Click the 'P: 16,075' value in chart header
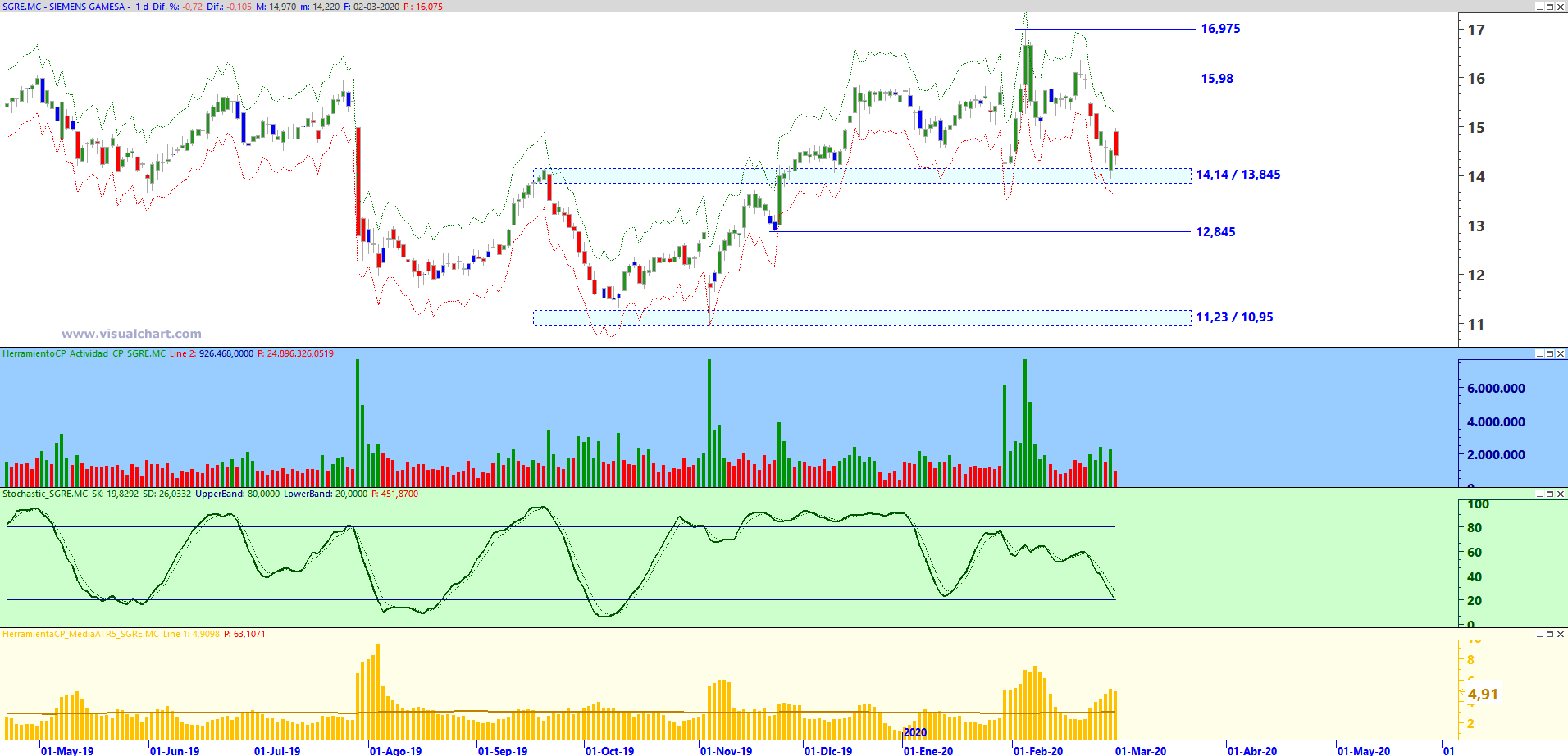The width and height of the screenshot is (1568, 756). [423, 7]
